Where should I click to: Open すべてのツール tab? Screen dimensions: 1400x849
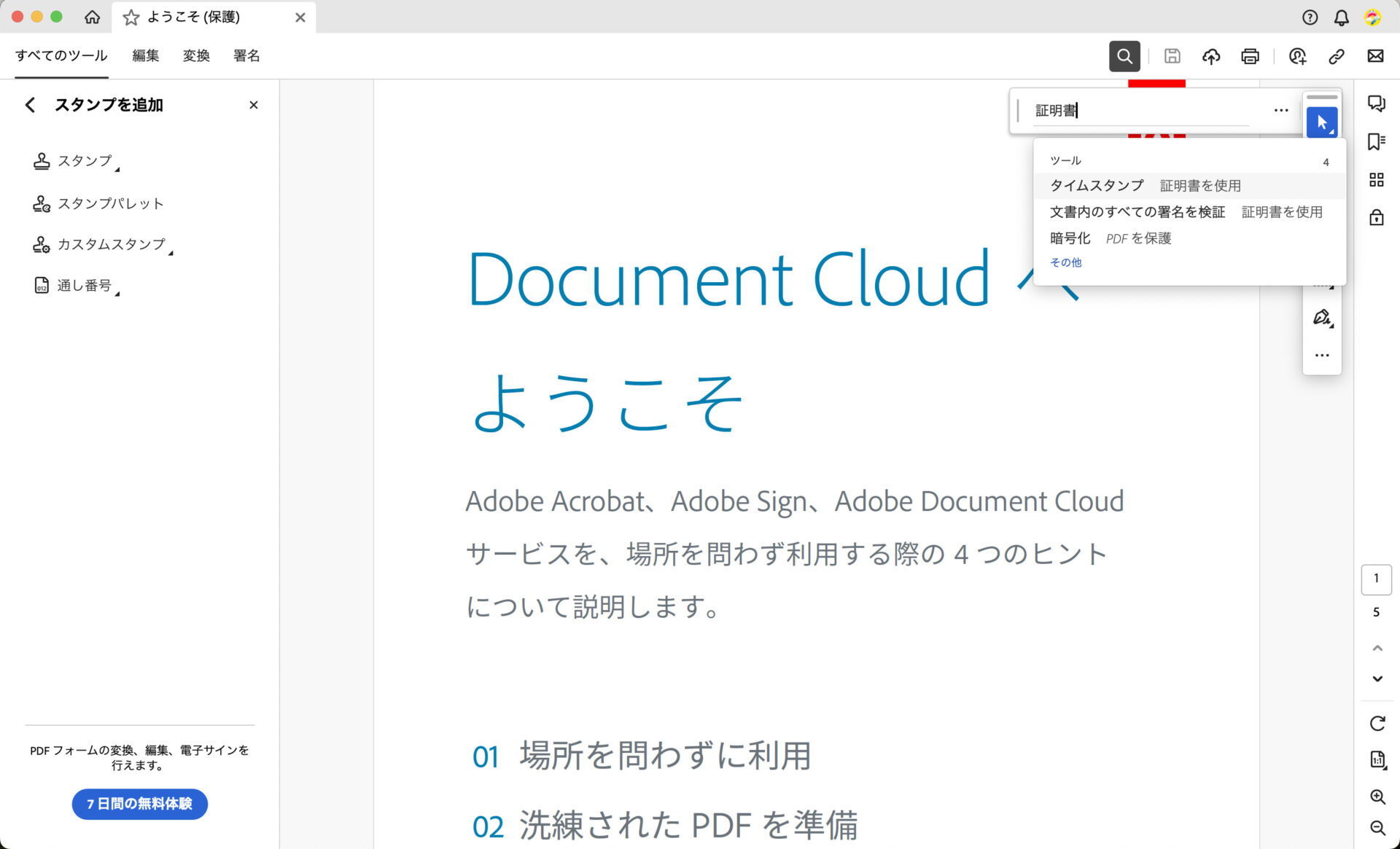[x=61, y=55]
